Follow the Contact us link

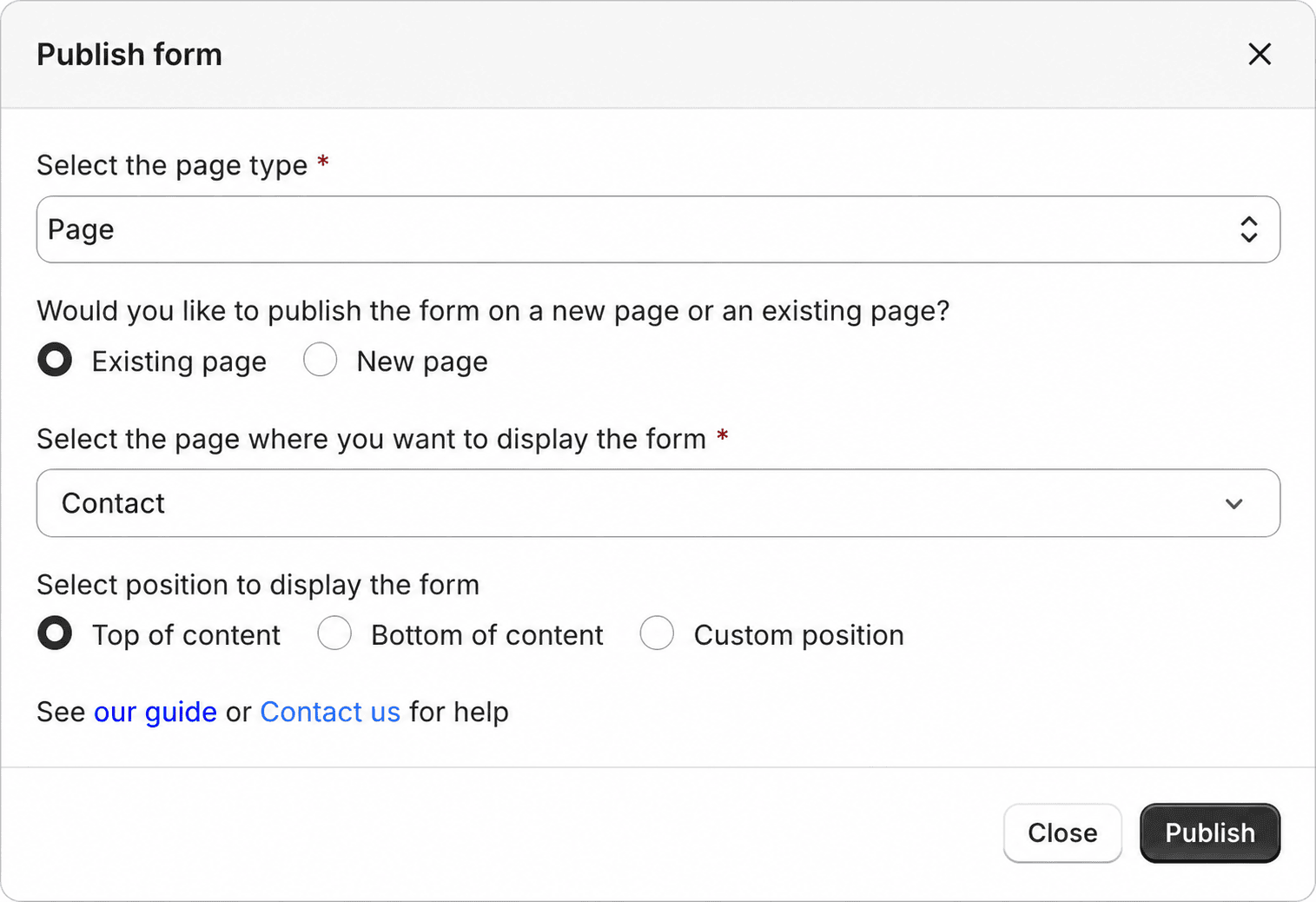[330, 712]
